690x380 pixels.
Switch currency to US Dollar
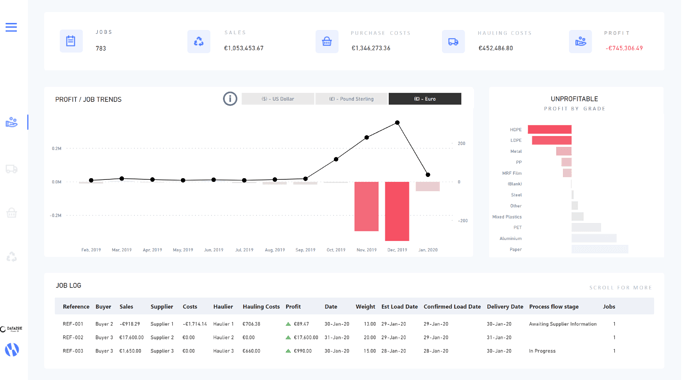click(x=278, y=99)
